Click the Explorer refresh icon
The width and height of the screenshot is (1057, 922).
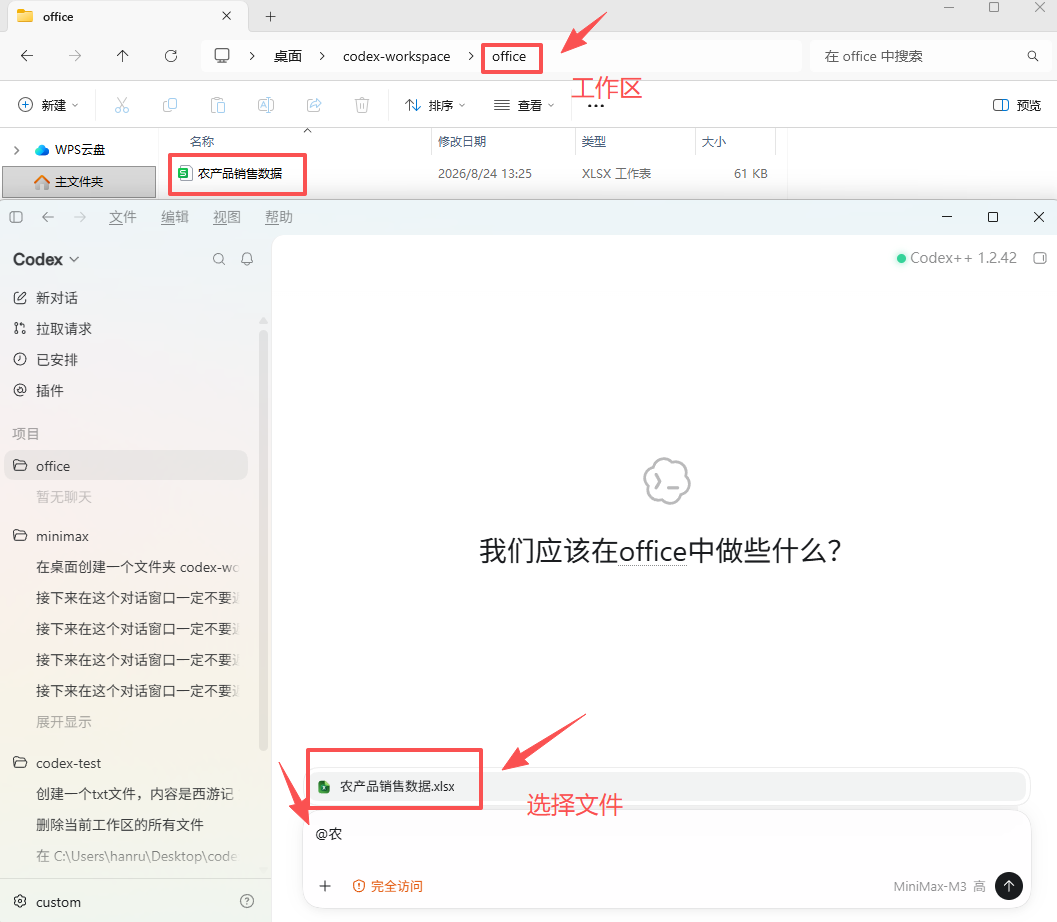(171, 56)
